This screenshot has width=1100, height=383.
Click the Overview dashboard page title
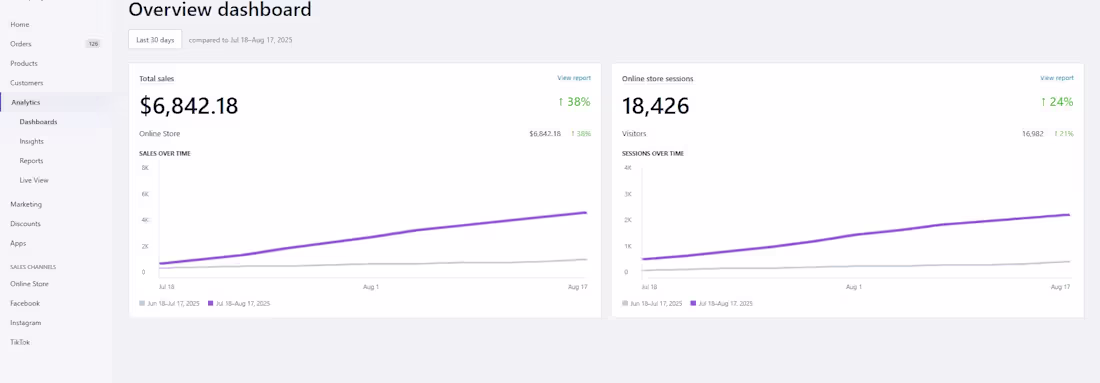(x=220, y=10)
